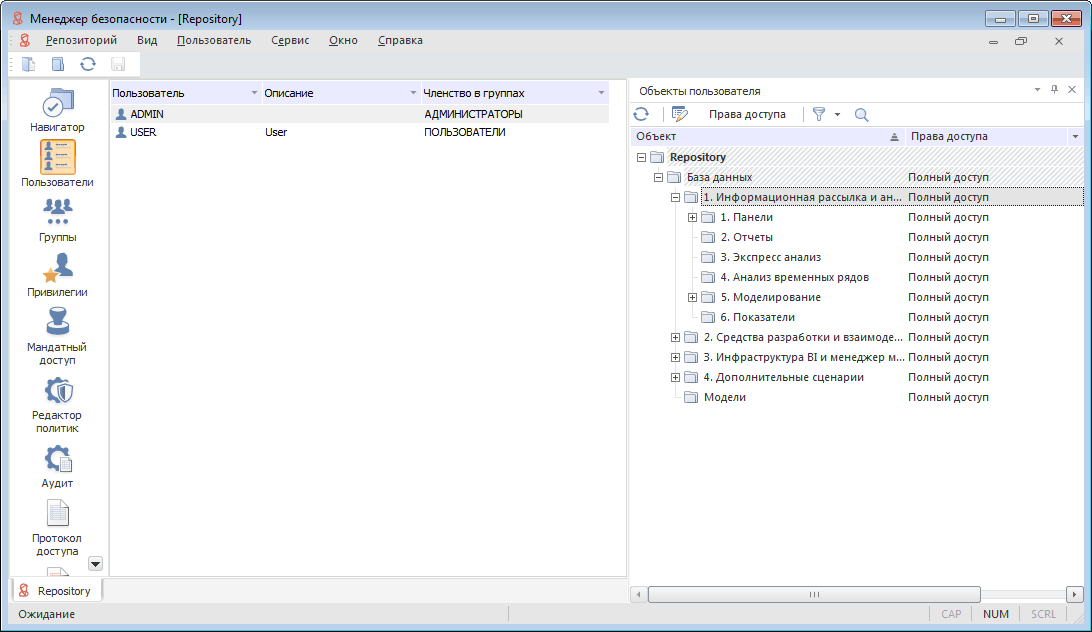Open the Сервис menu

290,40
